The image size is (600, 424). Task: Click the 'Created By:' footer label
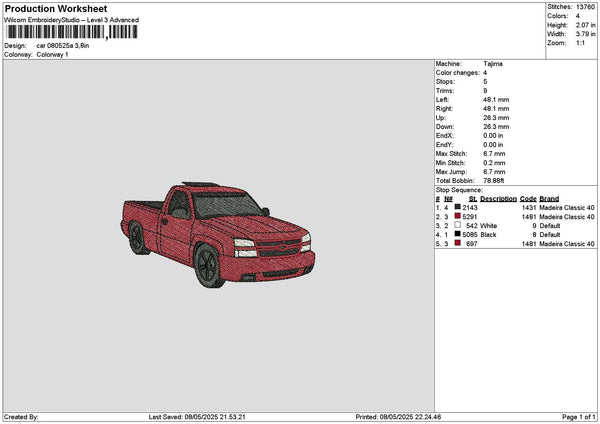tap(21, 417)
